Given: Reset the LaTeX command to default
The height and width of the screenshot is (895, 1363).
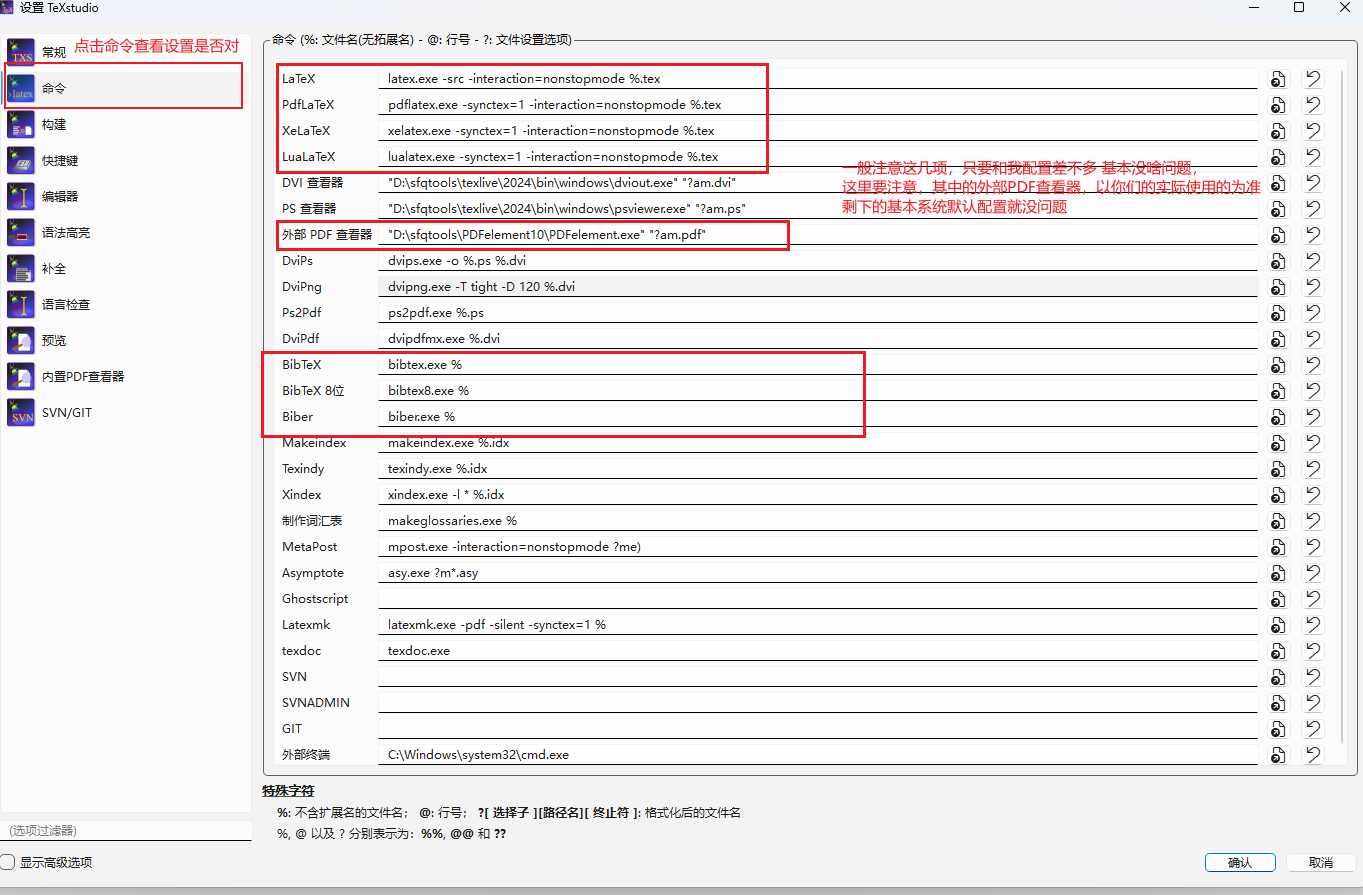Looking at the screenshot, I should 1313,78.
